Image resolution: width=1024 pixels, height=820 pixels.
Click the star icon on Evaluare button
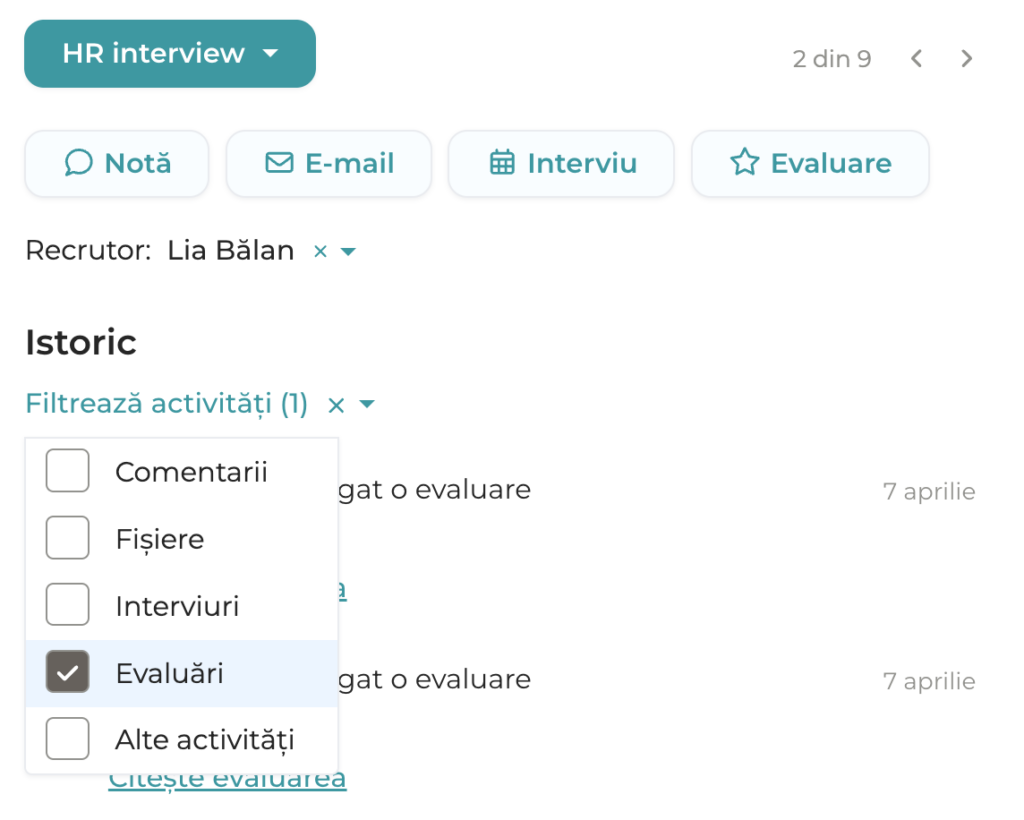tap(747, 163)
